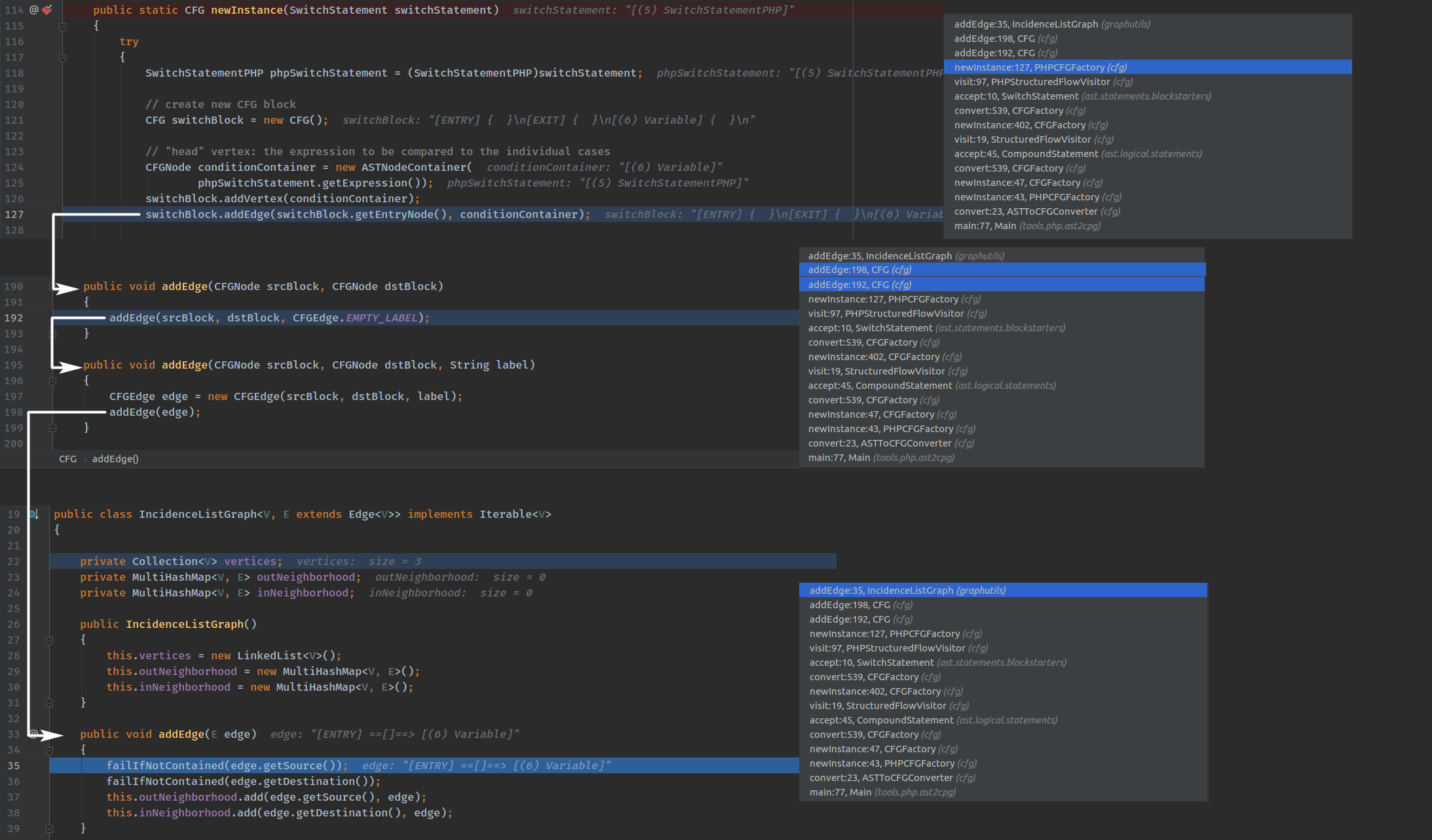Click the CFG breadcrumb
Viewport: 1432px width, 840px height.
(67, 459)
